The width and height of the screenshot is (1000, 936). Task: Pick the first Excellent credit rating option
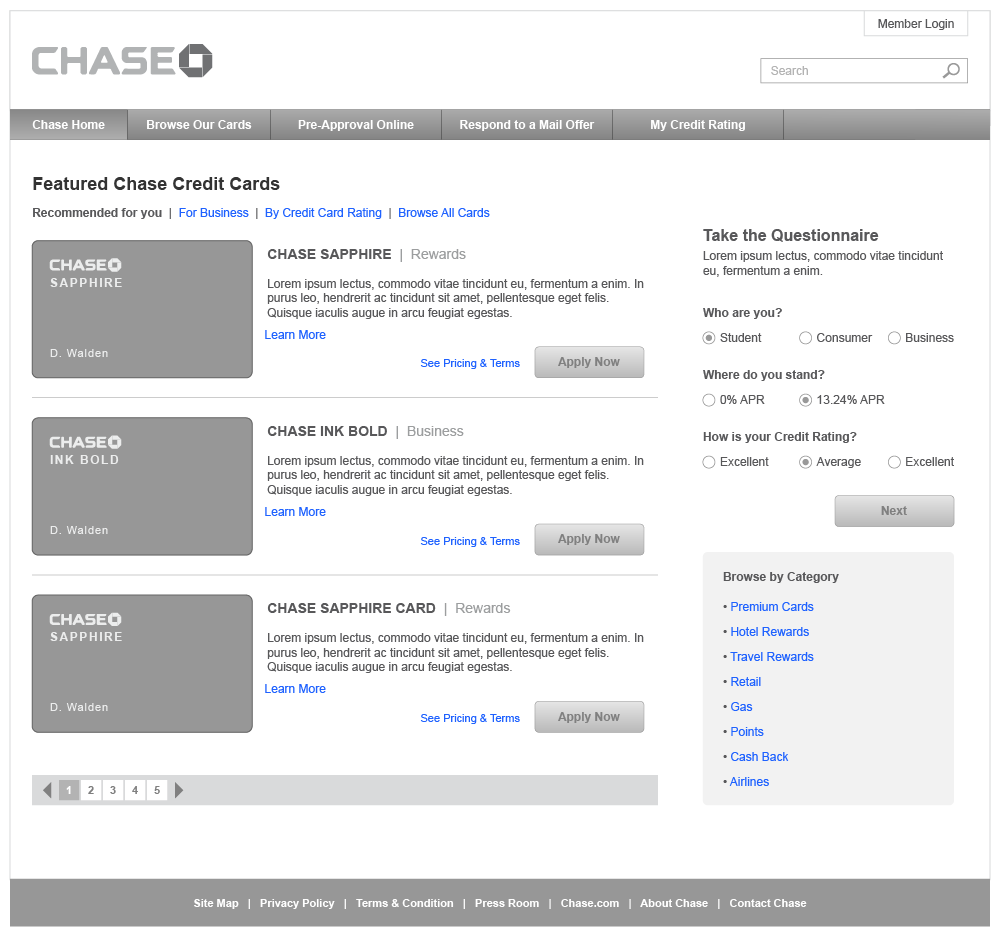709,462
